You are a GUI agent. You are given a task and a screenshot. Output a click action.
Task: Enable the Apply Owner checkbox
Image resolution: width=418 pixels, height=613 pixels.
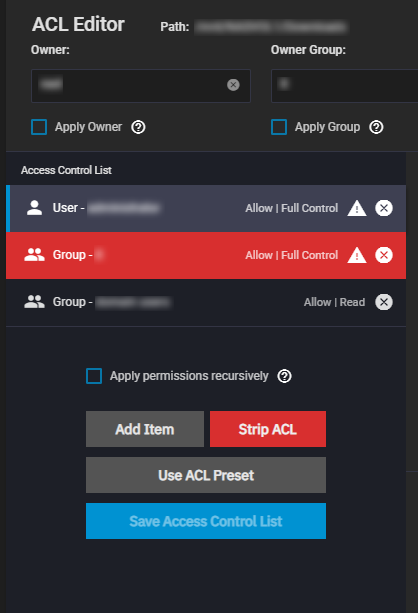point(39,127)
